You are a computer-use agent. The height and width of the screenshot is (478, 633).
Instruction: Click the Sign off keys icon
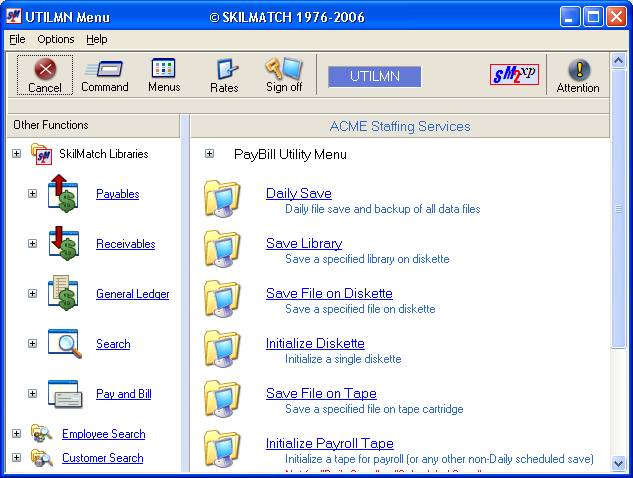tap(284, 68)
